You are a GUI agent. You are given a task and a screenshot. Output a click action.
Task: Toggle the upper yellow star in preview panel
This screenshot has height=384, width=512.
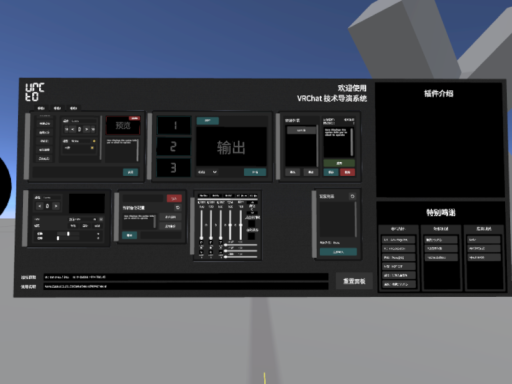[94, 141]
